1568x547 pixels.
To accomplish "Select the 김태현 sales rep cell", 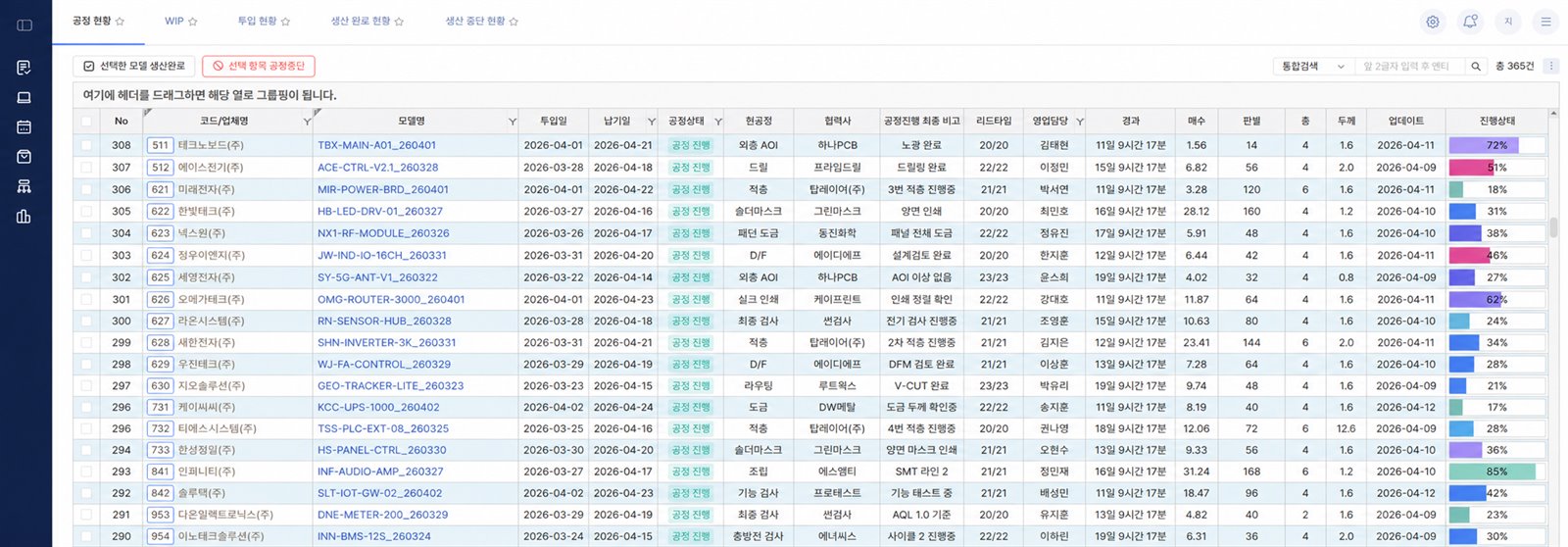I will point(1053,145).
